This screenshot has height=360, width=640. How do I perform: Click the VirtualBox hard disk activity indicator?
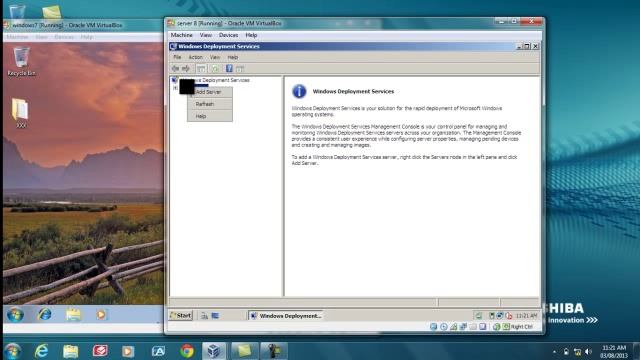(x=433, y=327)
